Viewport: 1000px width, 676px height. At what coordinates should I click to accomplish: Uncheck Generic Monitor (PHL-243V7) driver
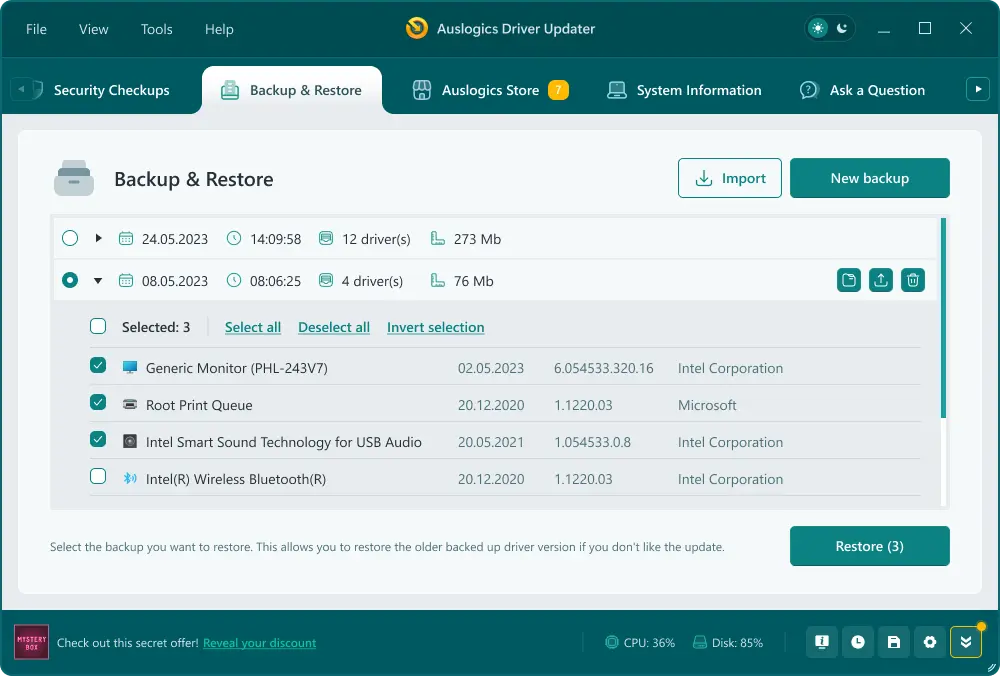pos(98,366)
